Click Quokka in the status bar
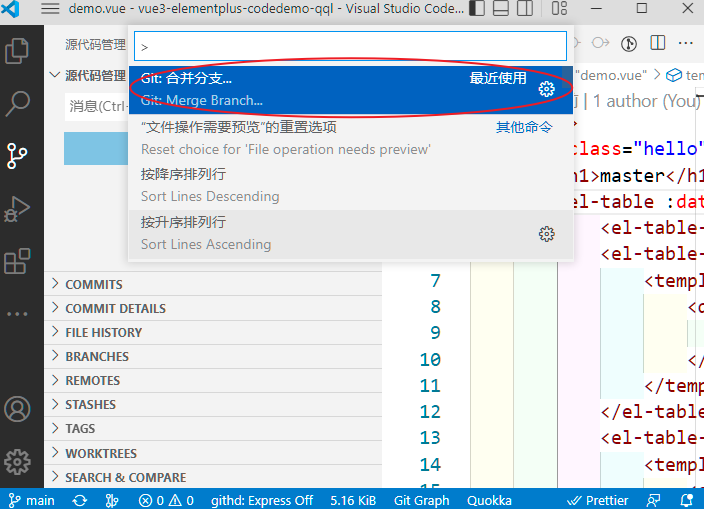Viewport: 704px width, 509px height. pos(489,500)
